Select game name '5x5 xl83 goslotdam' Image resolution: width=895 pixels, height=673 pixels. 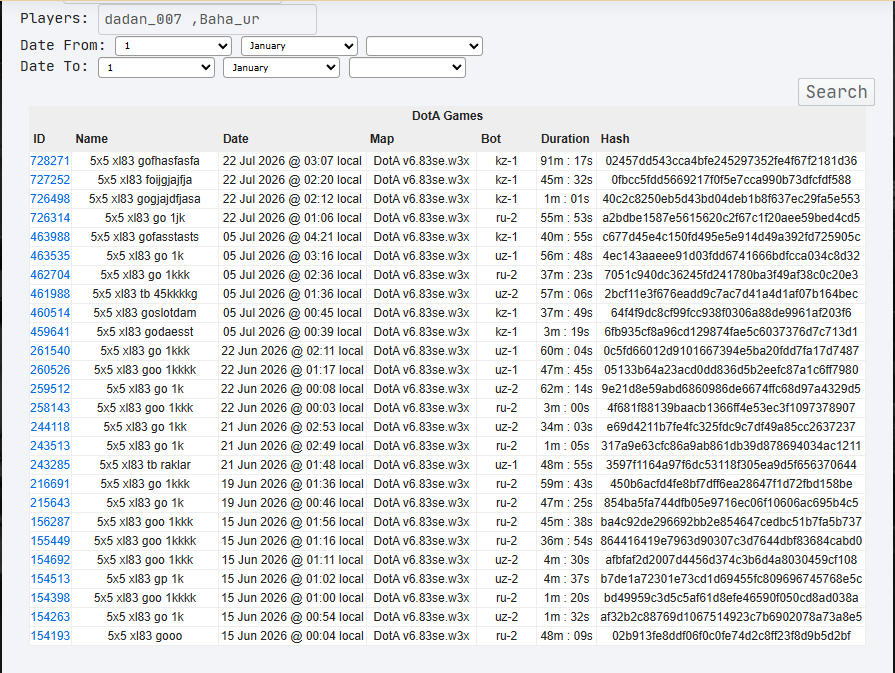pos(145,313)
